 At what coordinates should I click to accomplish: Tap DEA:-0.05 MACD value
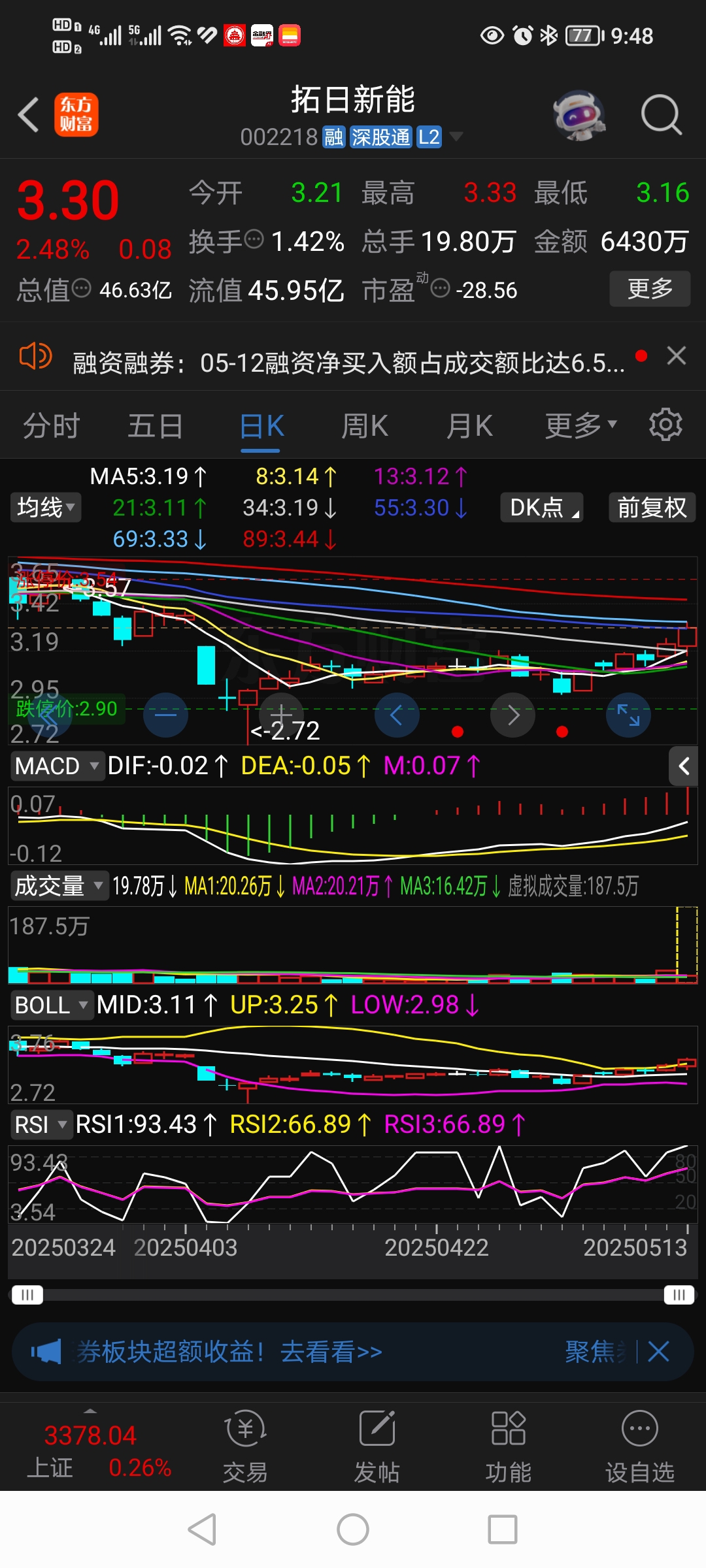(306, 766)
